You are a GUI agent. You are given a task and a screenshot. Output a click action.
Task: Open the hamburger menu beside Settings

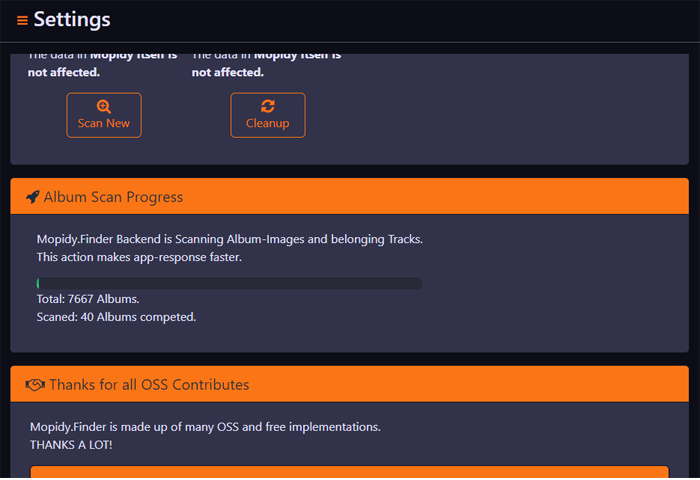click(22, 21)
